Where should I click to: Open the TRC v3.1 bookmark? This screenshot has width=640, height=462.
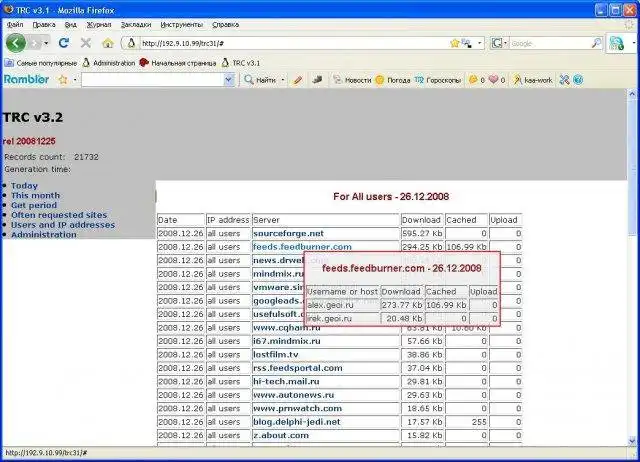point(241,63)
